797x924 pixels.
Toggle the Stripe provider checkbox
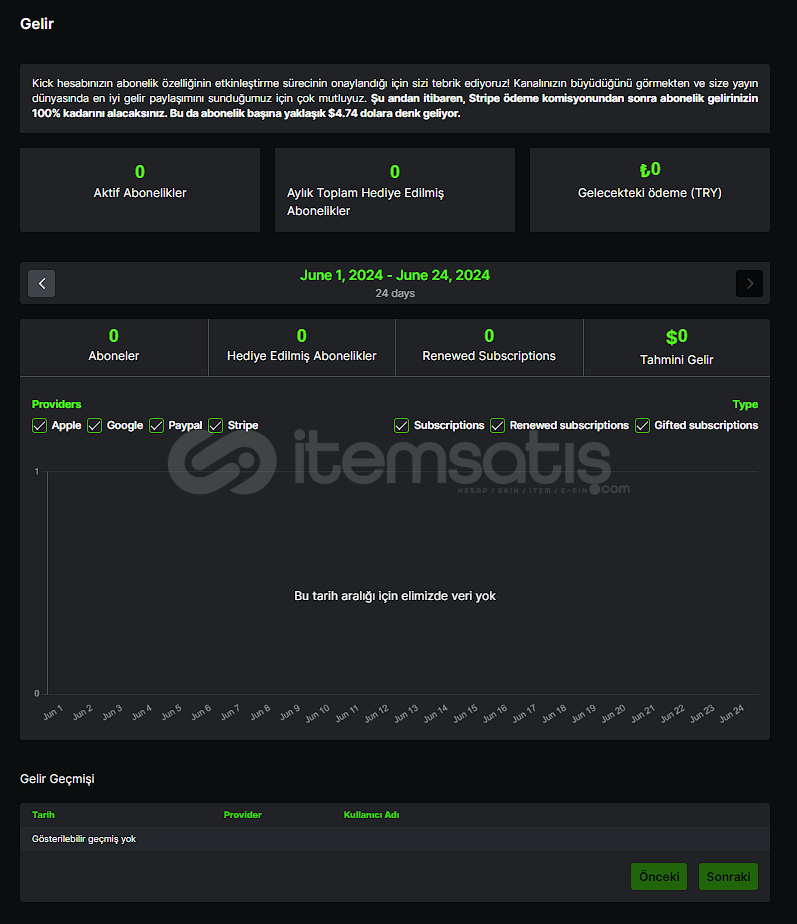216,425
